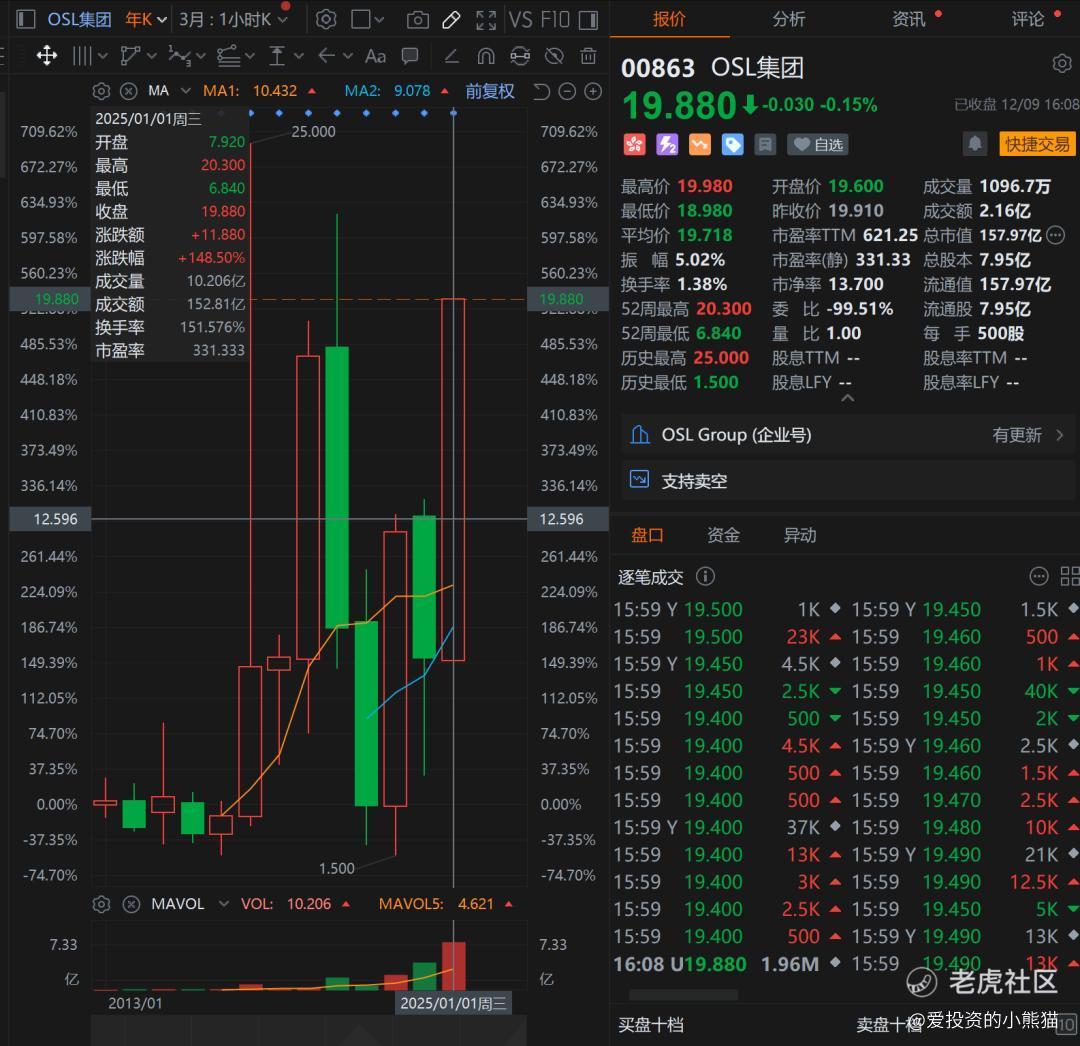Viewport: 1080px width, 1046px height.
Task: Click the Hong Kong market badge icon
Action: coord(634,145)
